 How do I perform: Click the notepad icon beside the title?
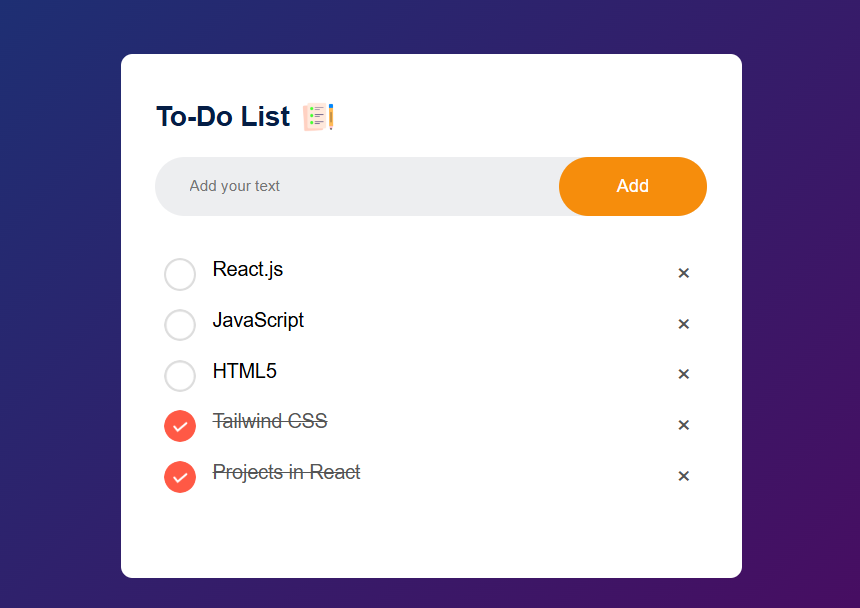[317, 117]
